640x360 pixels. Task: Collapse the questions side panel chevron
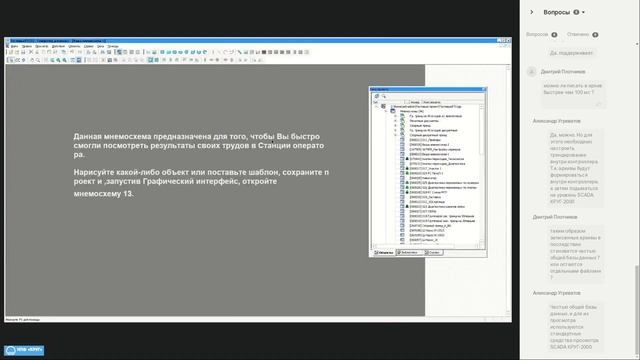pyautogui.click(x=531, y=12)
